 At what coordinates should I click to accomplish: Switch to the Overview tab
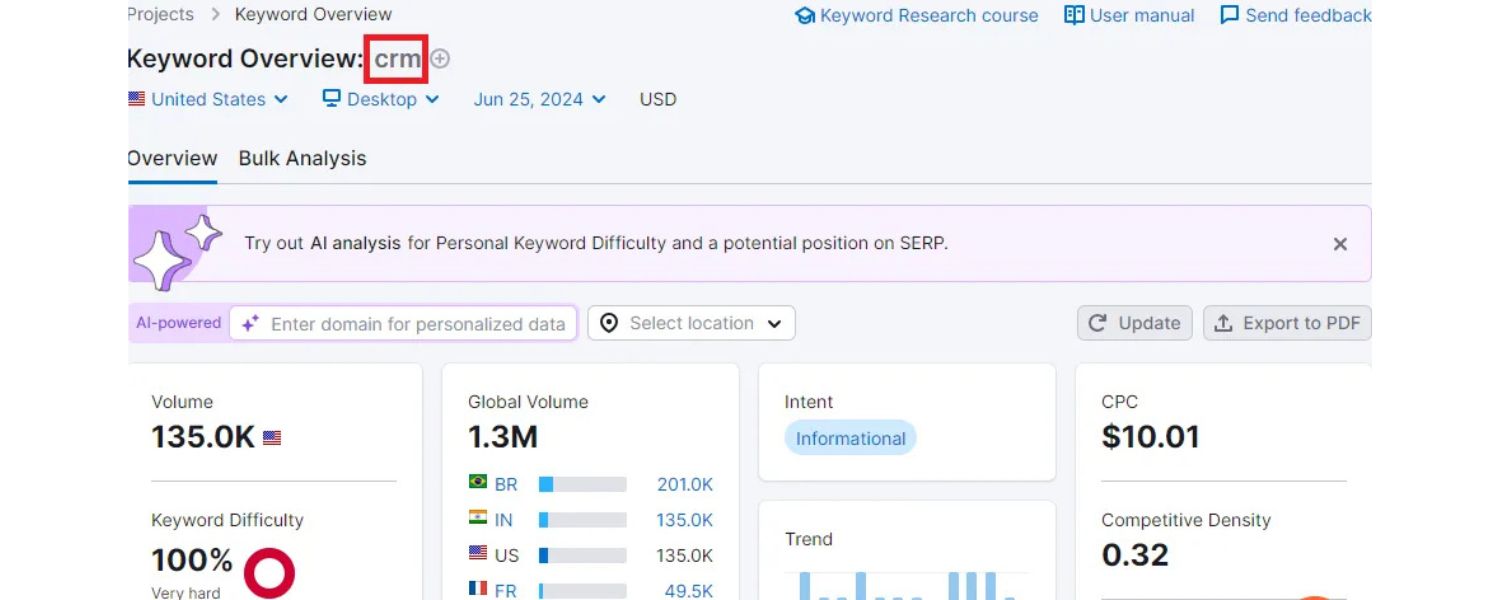click(172, 158)
